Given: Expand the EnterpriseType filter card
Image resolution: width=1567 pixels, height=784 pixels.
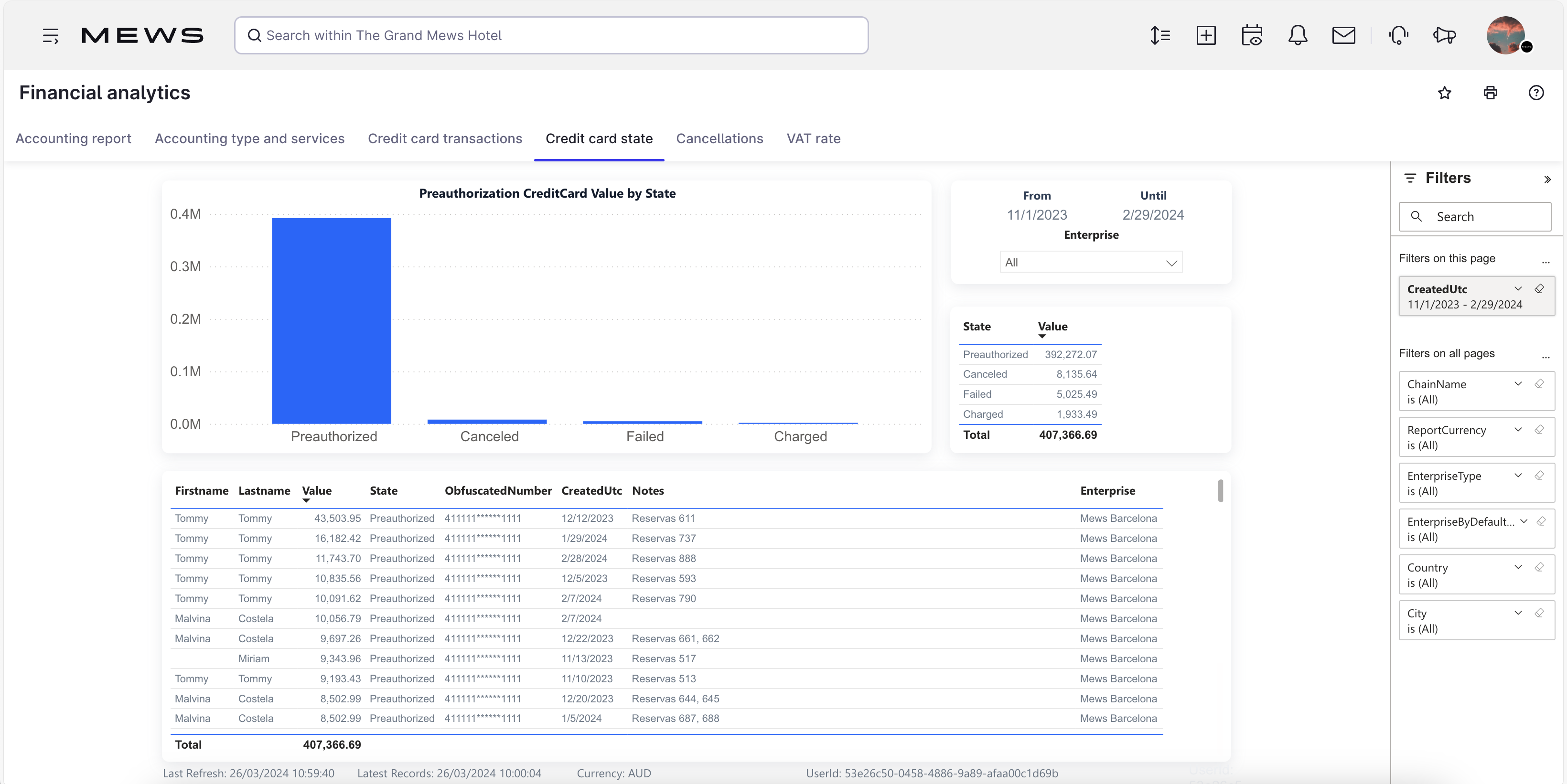Looking at the screenshot, I should (1518, 475).
